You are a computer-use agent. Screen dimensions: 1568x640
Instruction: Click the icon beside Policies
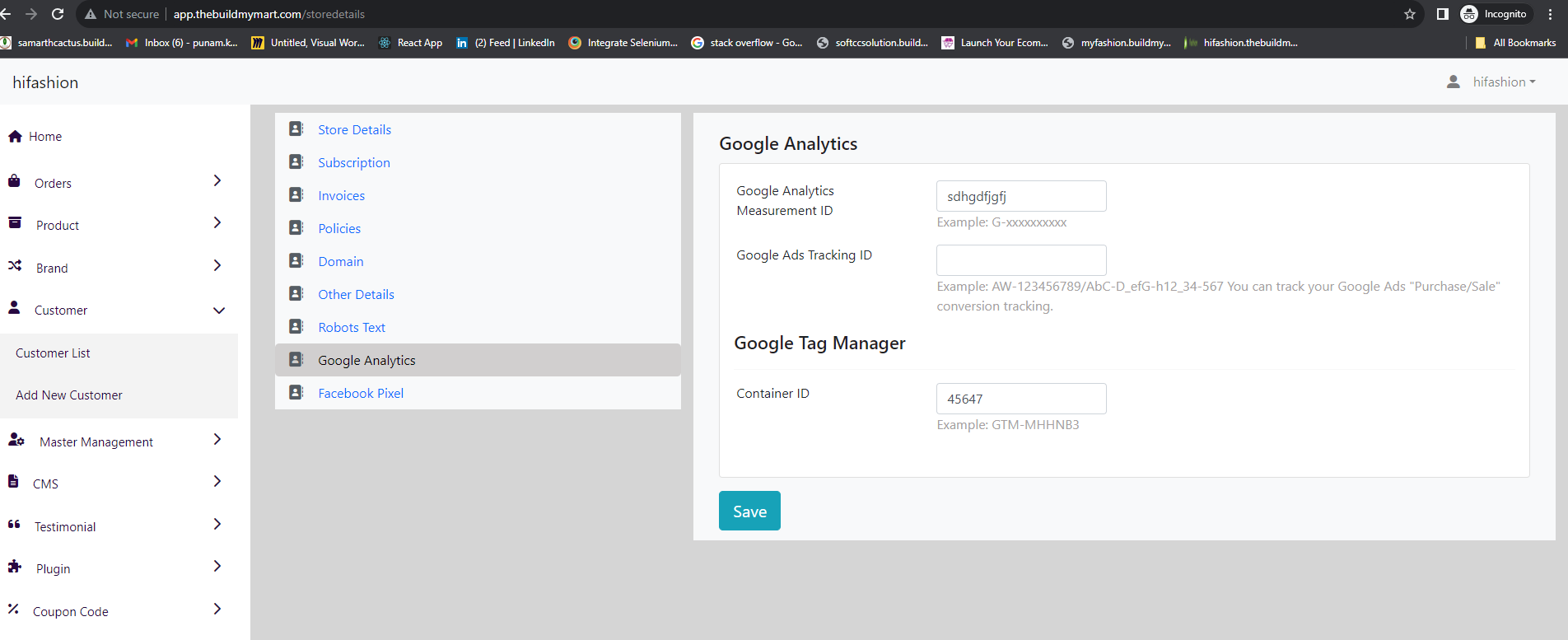pos(296,228)
